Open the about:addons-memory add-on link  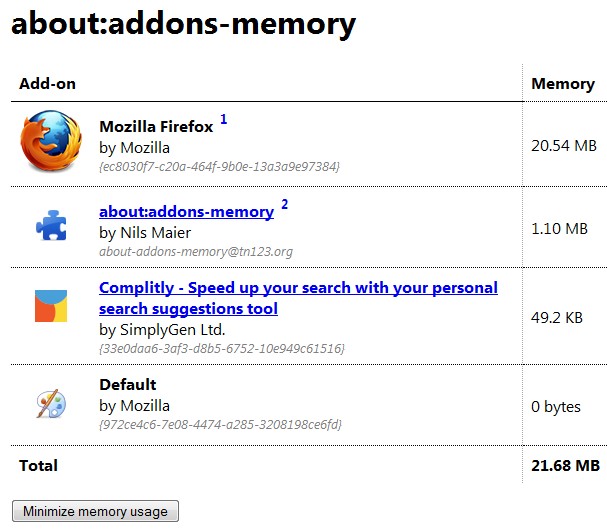[186, 212]
